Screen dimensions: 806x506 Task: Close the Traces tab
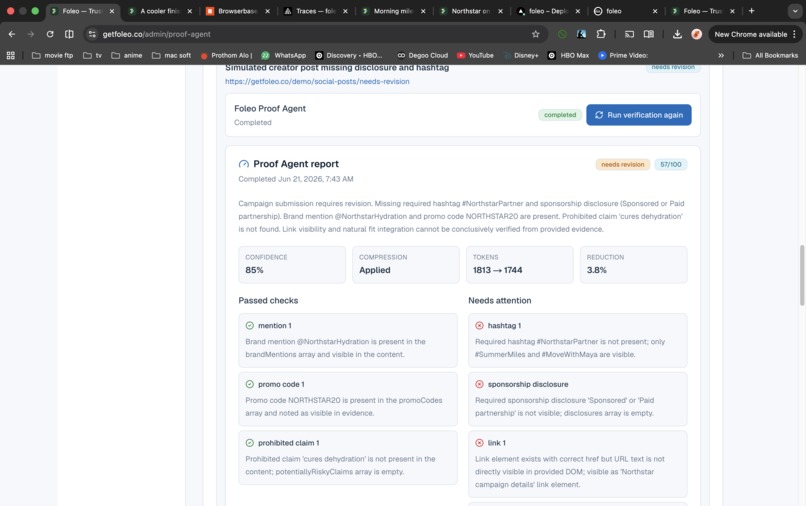coord(345,11)
